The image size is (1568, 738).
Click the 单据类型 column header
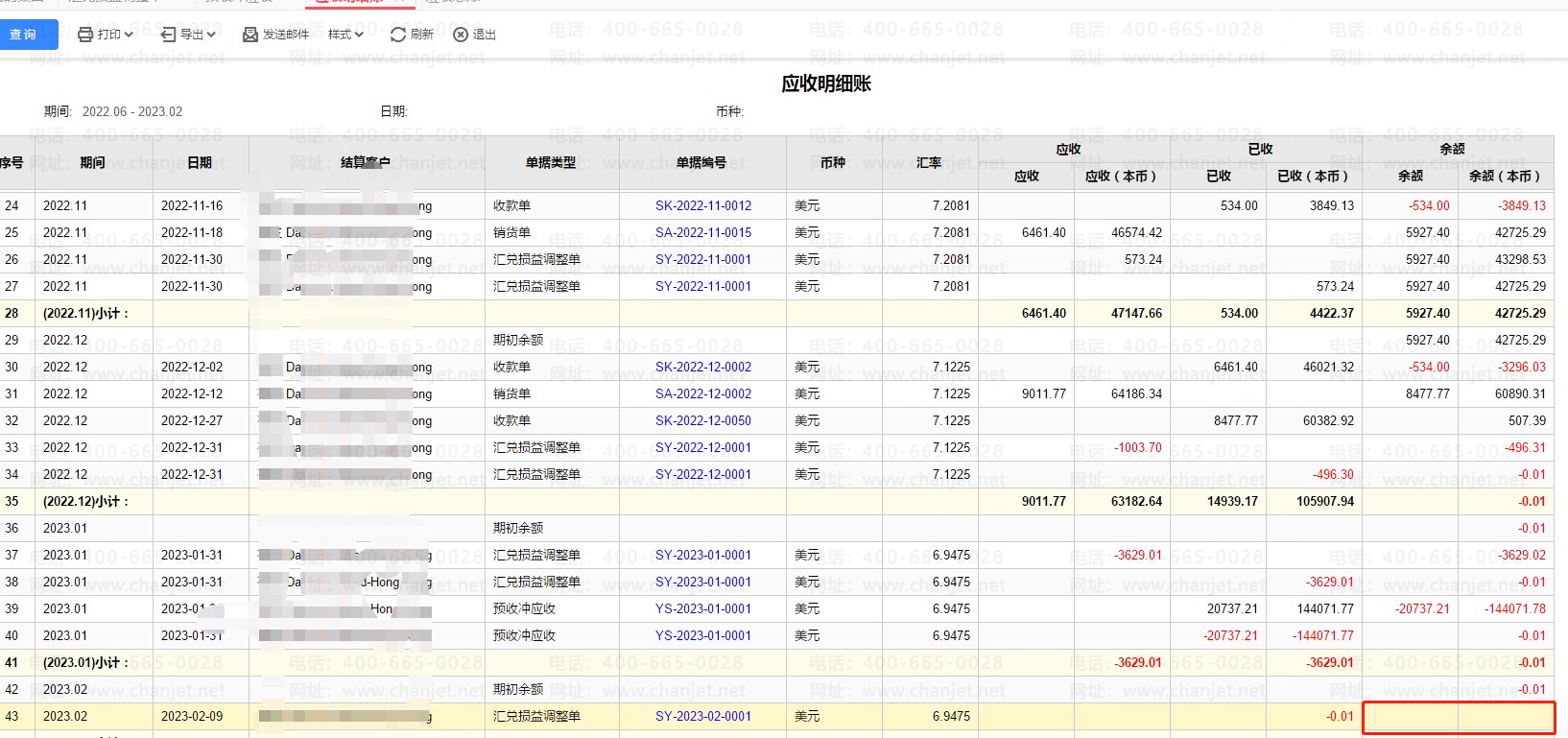pyautogui.click(x=551, y=162)
